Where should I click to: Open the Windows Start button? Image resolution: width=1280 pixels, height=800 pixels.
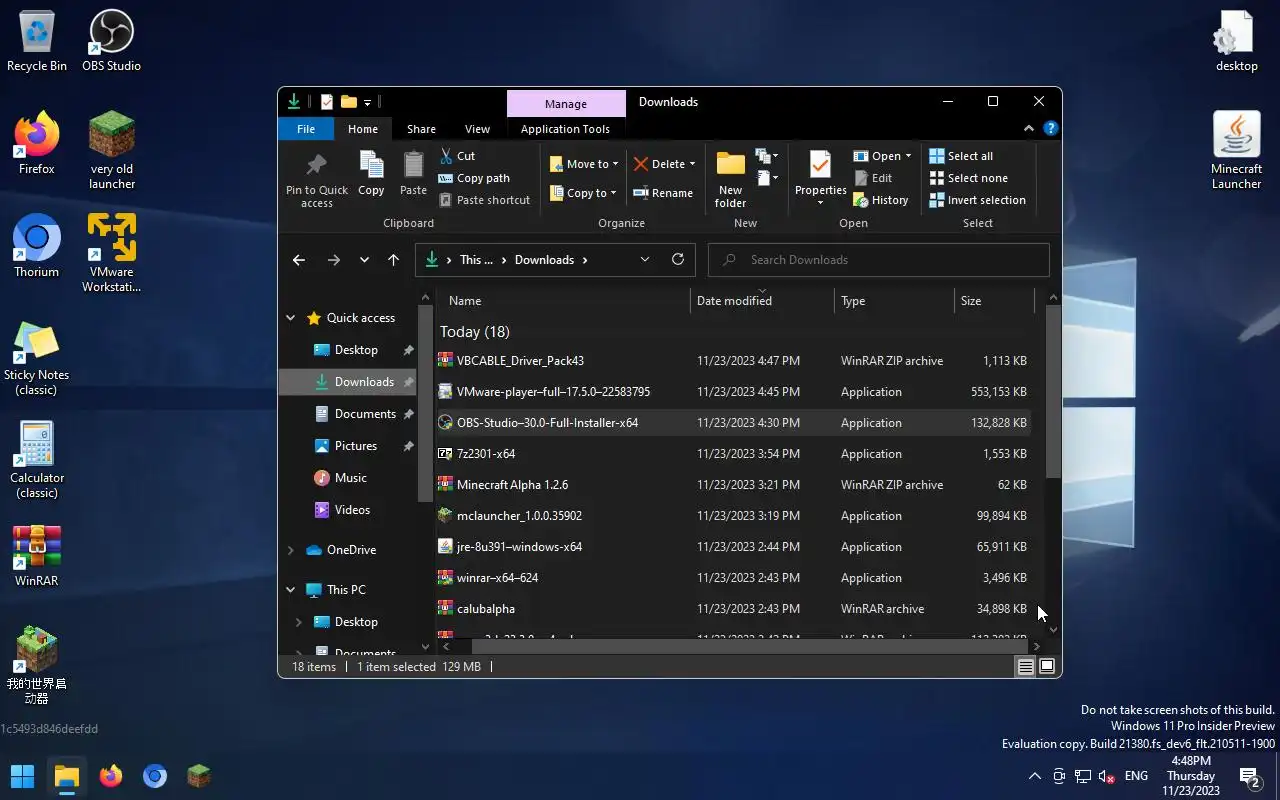(22, 776)
